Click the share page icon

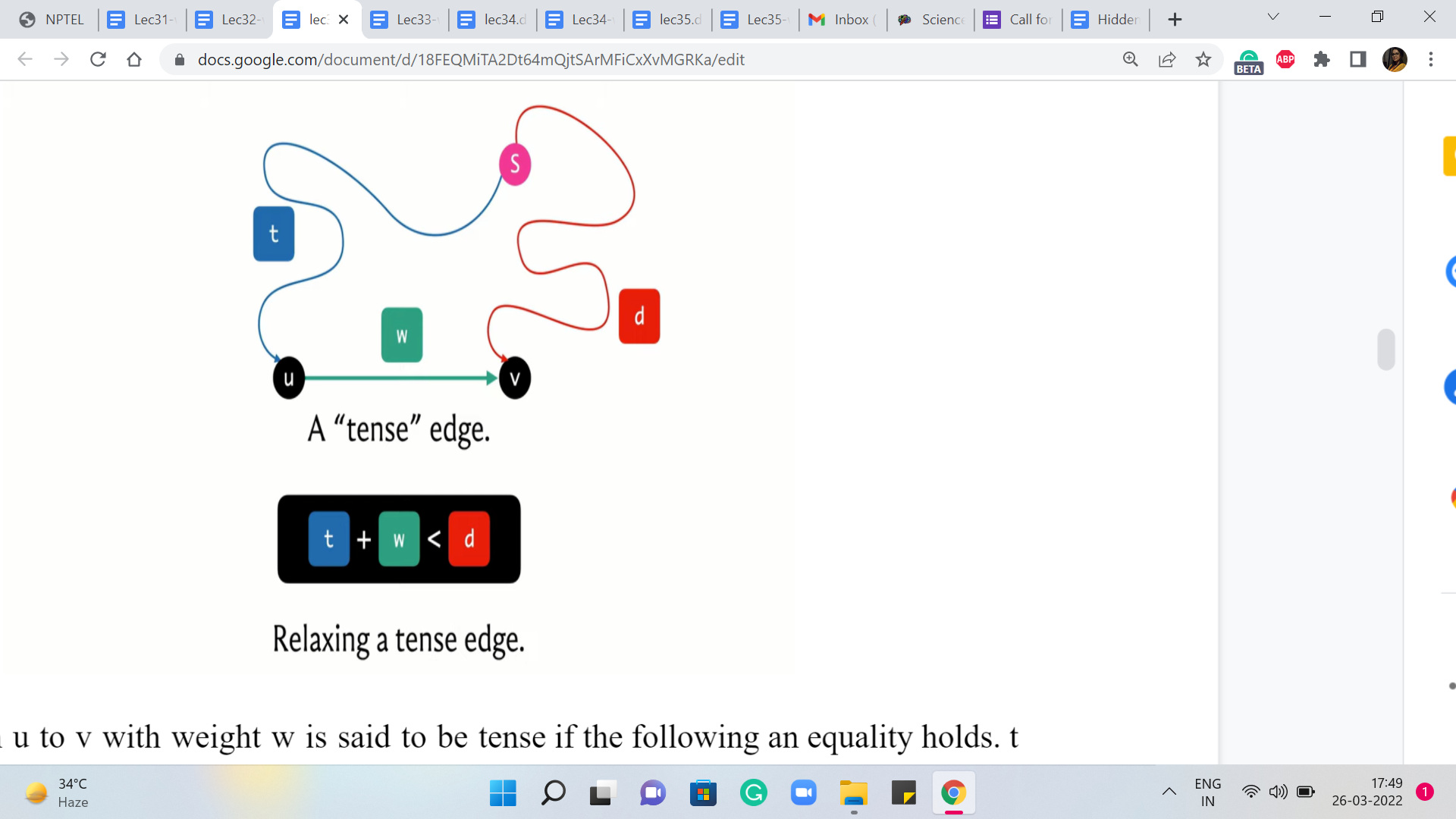(1167, 59)
